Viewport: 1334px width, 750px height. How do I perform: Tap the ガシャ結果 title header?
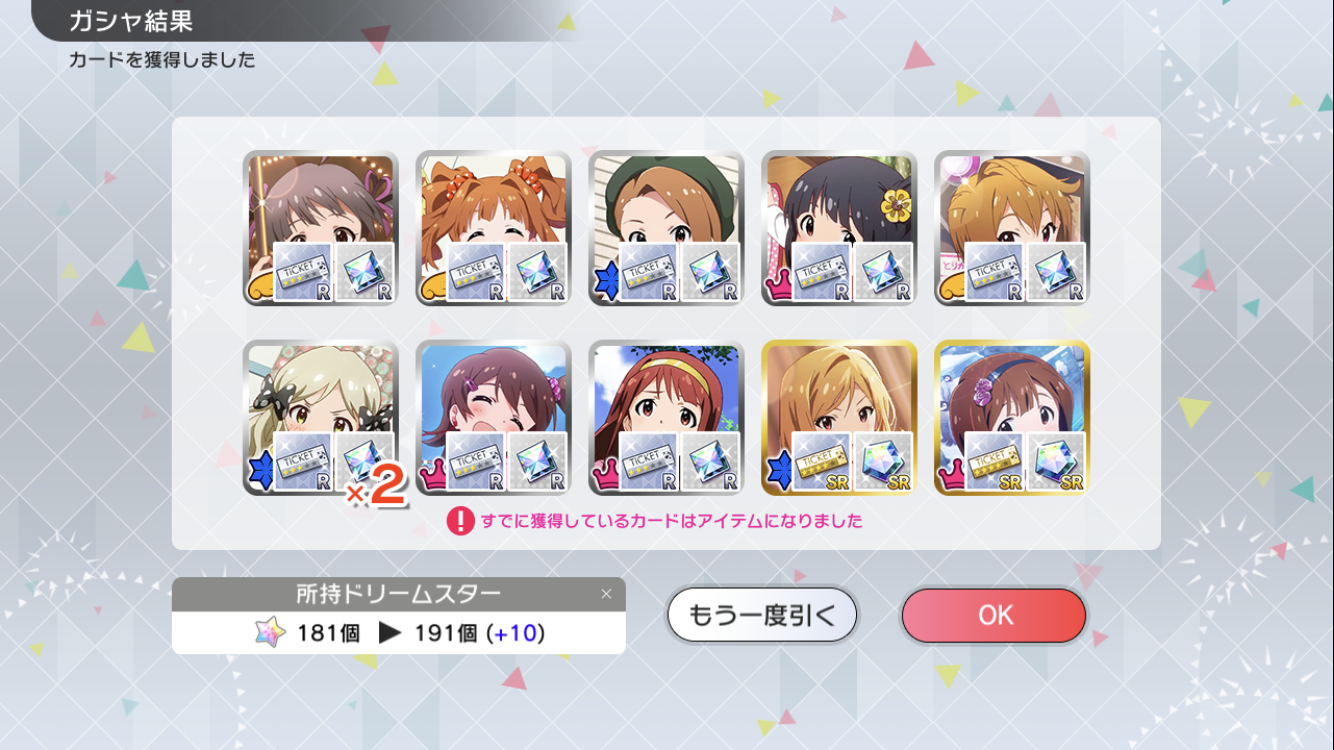(131, 20)
